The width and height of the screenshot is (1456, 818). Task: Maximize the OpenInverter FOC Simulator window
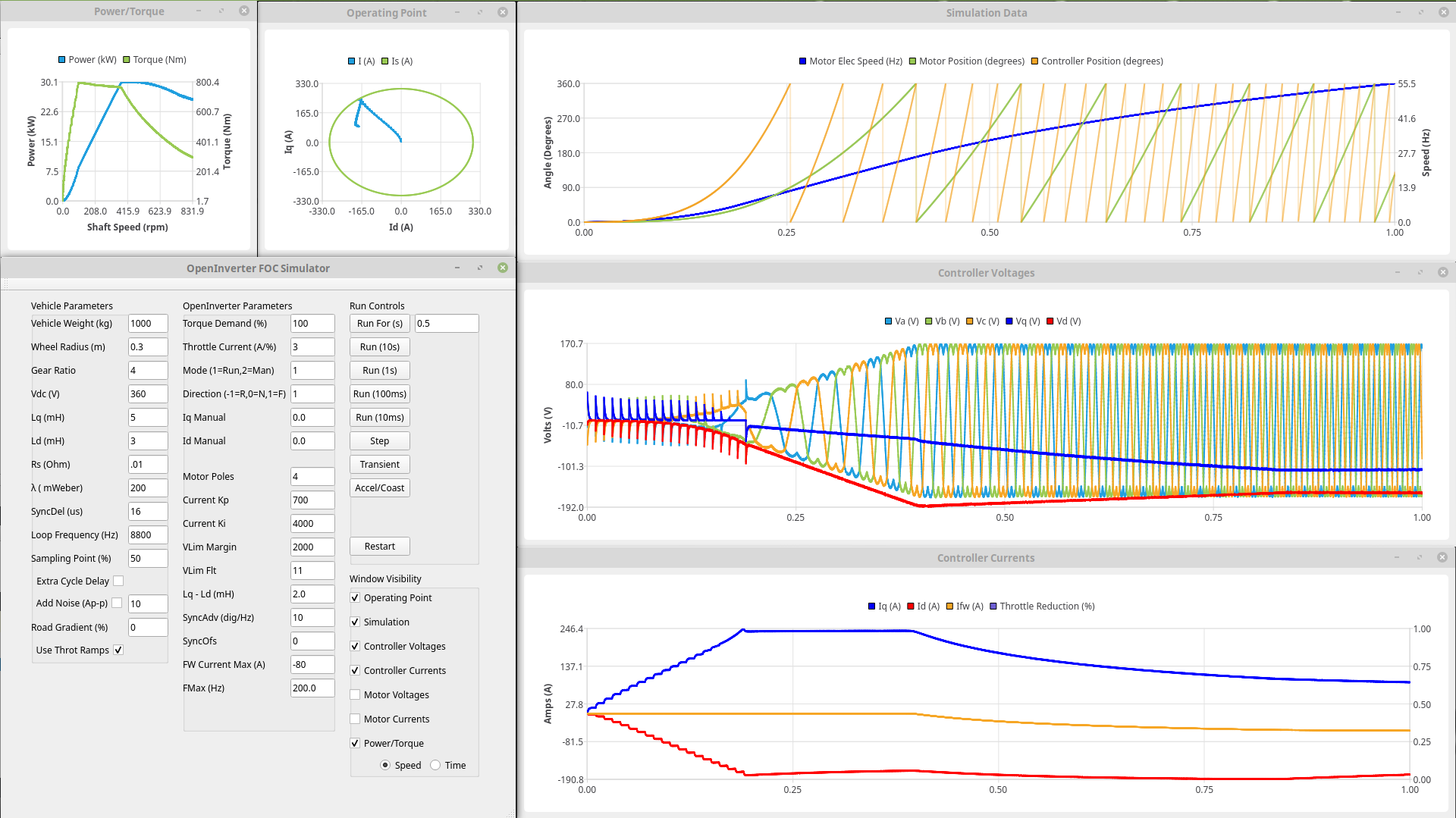click(x=479, y=268)
